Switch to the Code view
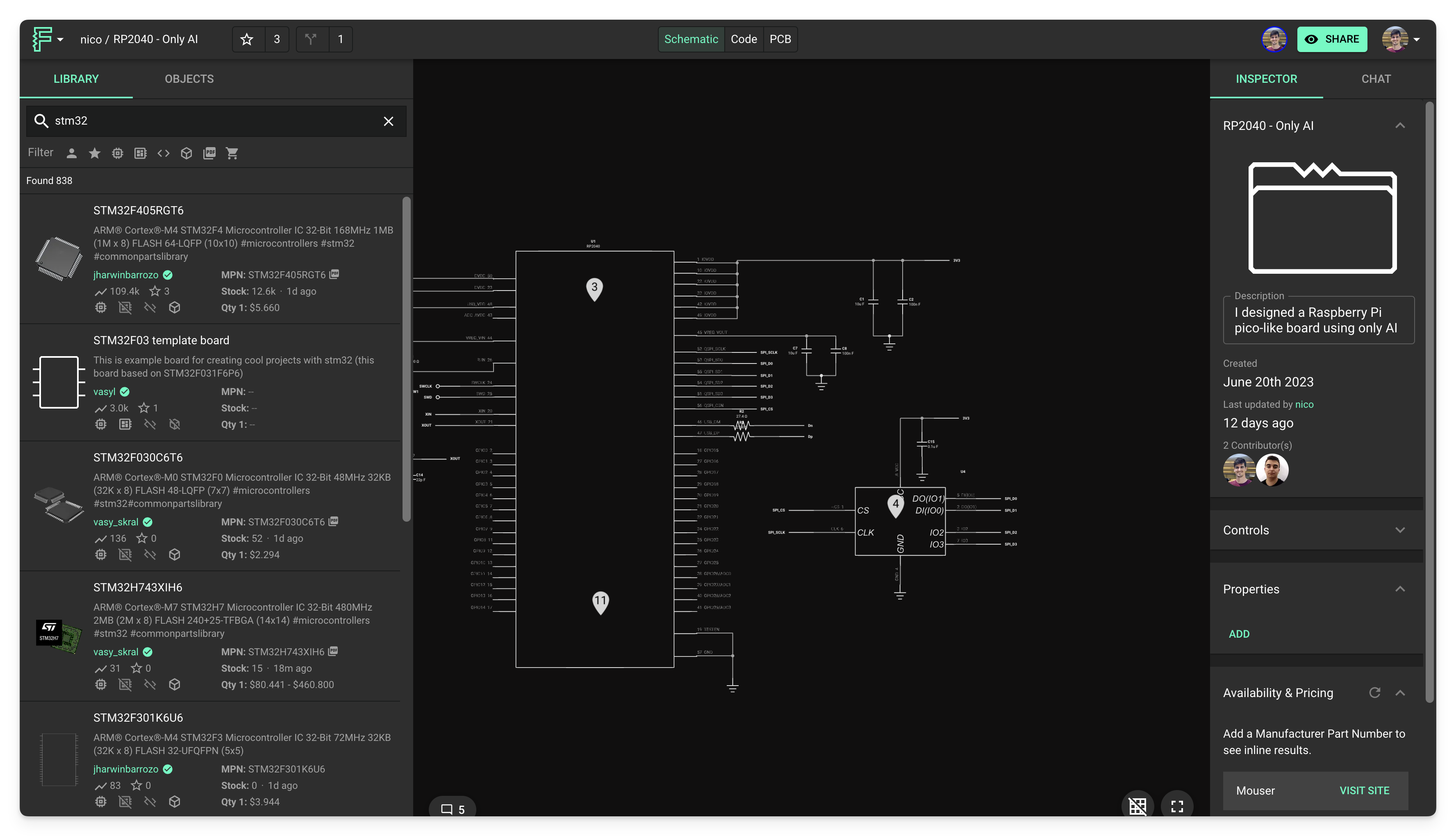The width and height of the screenshot is (1456, 836). click(x=744, y=39)
